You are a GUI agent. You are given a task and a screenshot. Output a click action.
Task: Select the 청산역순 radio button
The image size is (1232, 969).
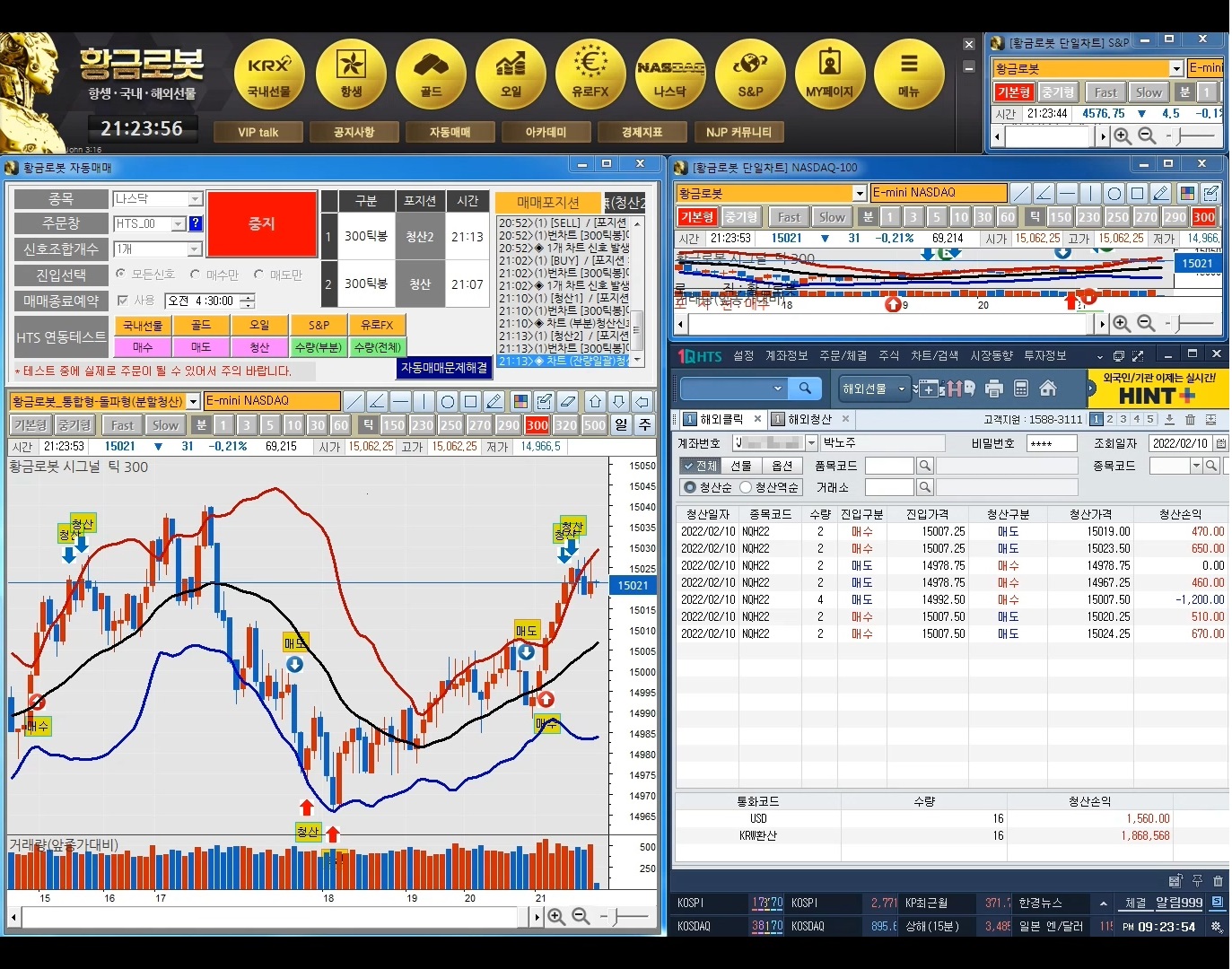tap(745, 487)
